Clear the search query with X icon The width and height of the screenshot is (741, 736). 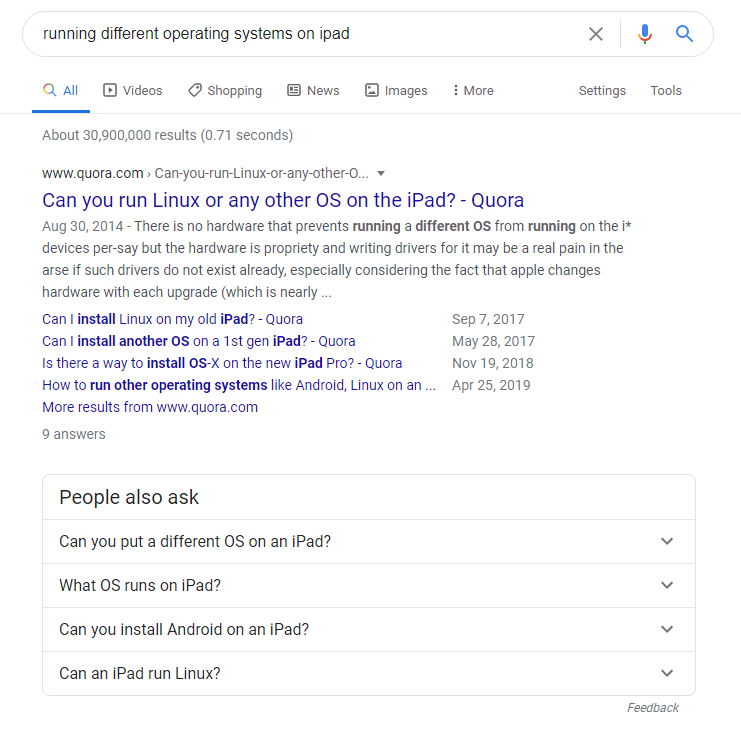click(x=595, y=34)
